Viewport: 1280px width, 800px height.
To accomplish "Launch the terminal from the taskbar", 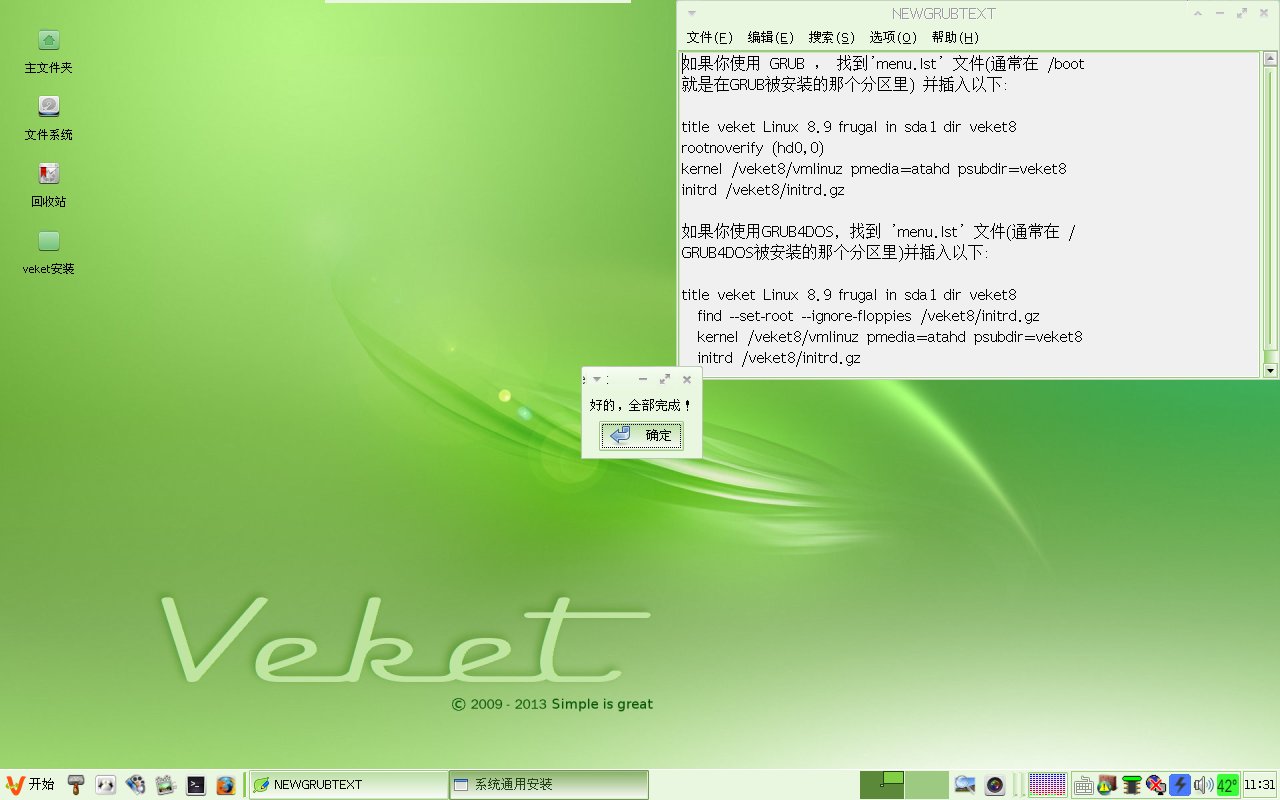I will tap(196, 785).
